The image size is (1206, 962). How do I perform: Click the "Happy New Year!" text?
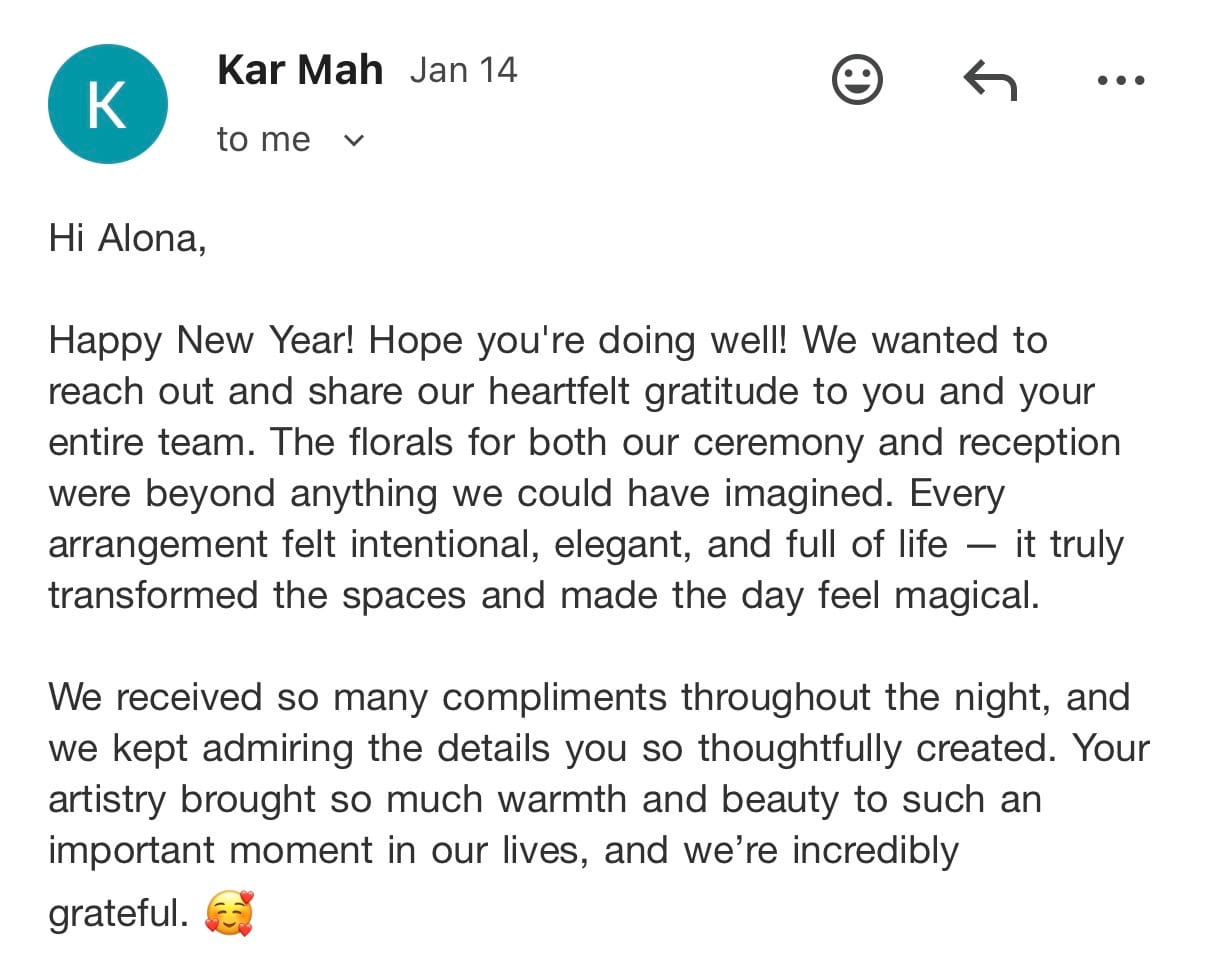pos(201,341)
